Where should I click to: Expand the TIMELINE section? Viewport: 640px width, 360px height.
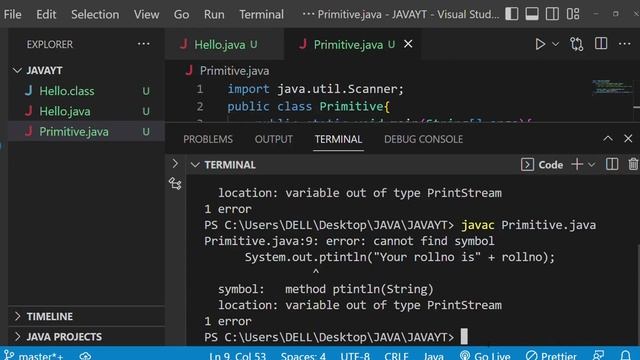tap(87, 316)
